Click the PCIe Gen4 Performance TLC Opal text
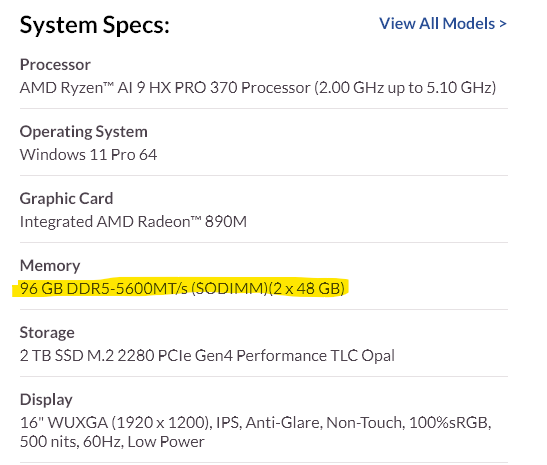547x465 pixels. click(x=276, y=355)
